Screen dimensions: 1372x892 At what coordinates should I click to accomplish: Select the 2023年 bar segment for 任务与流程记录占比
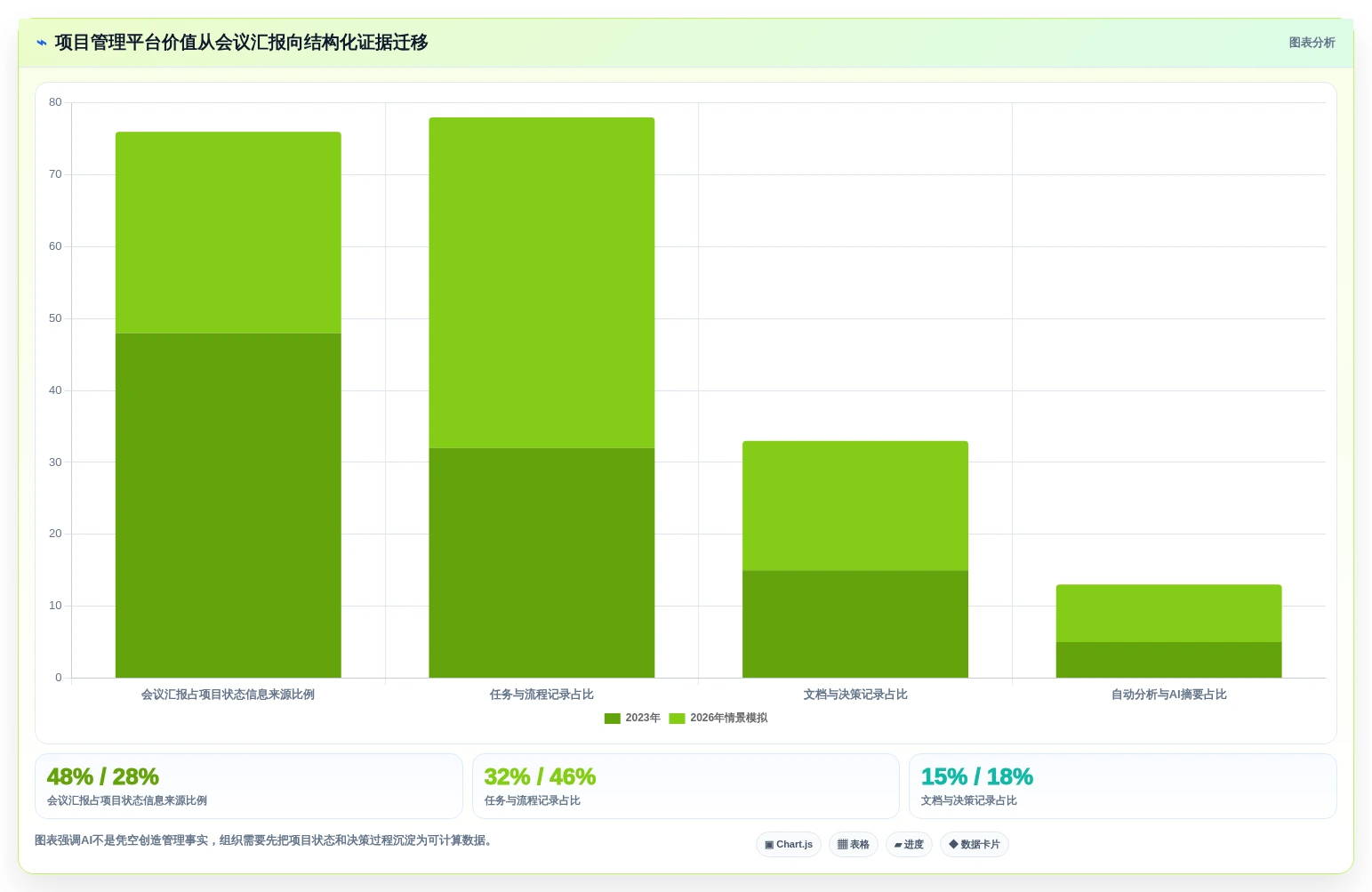tap(542, 563)
